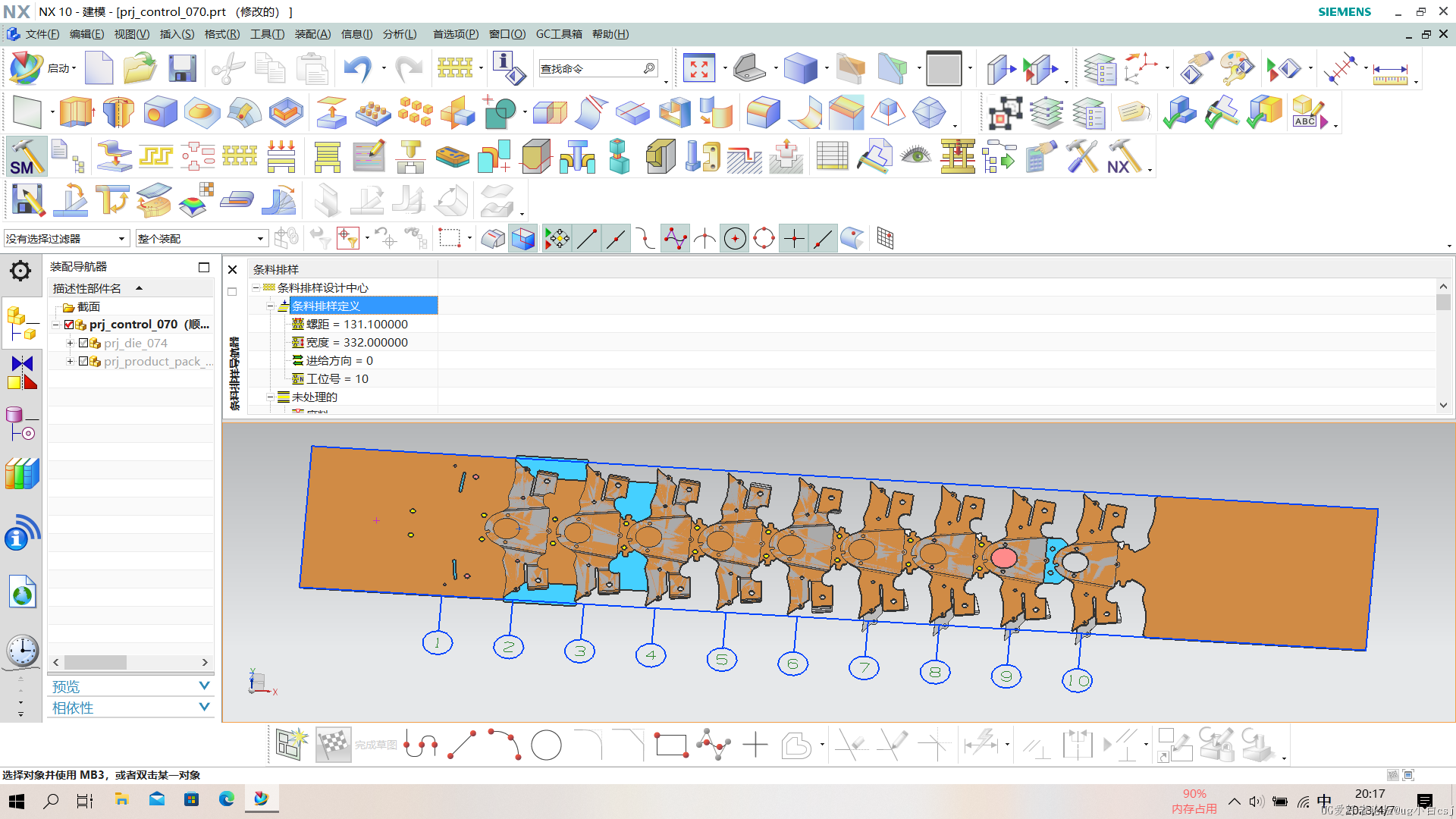The width and height of the screenshot is (1456, 819).
Task: Click the Windows Start button
Action: click(x=17, y=801)
